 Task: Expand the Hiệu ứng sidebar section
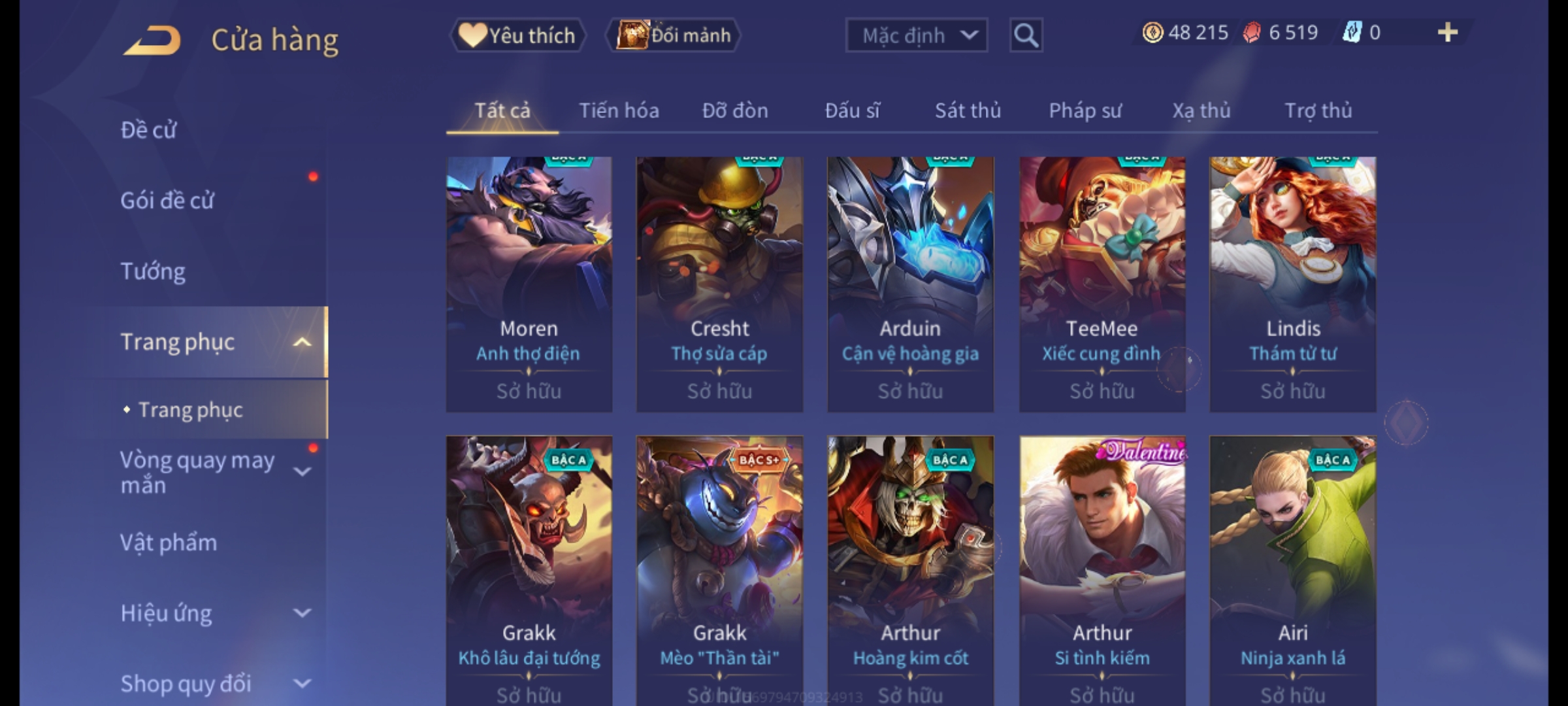point(302,613)
